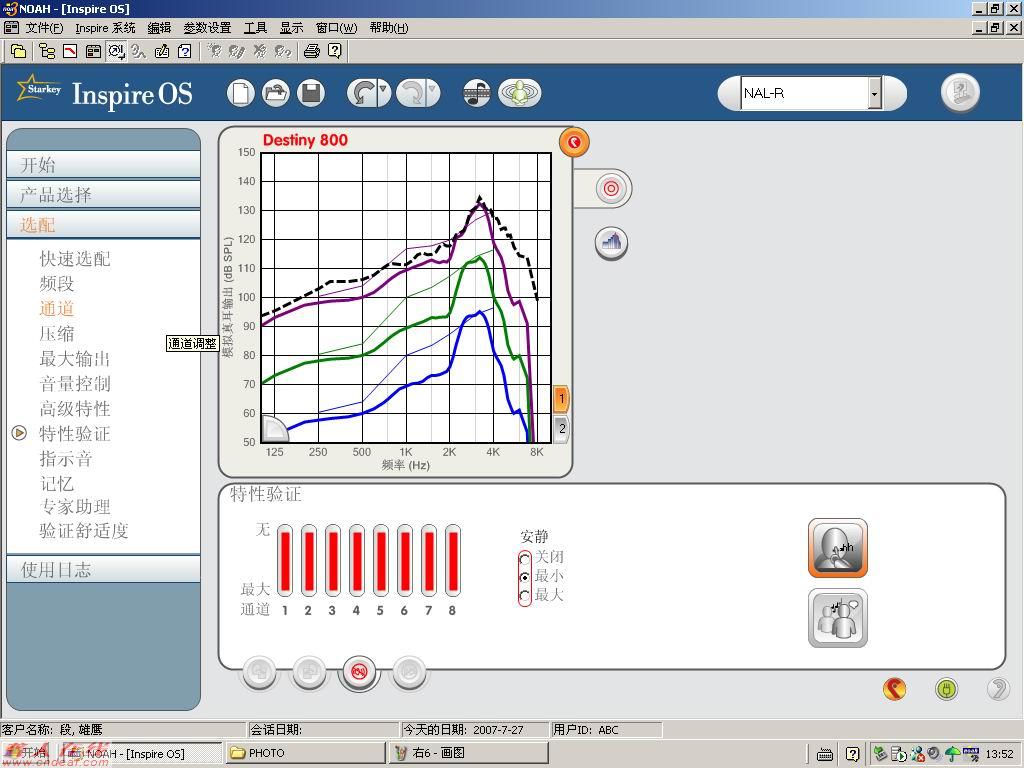Click the blue bar chart icon beside graph
Viewport: 1024px width, 768px height.
click(x=611, y=243)
